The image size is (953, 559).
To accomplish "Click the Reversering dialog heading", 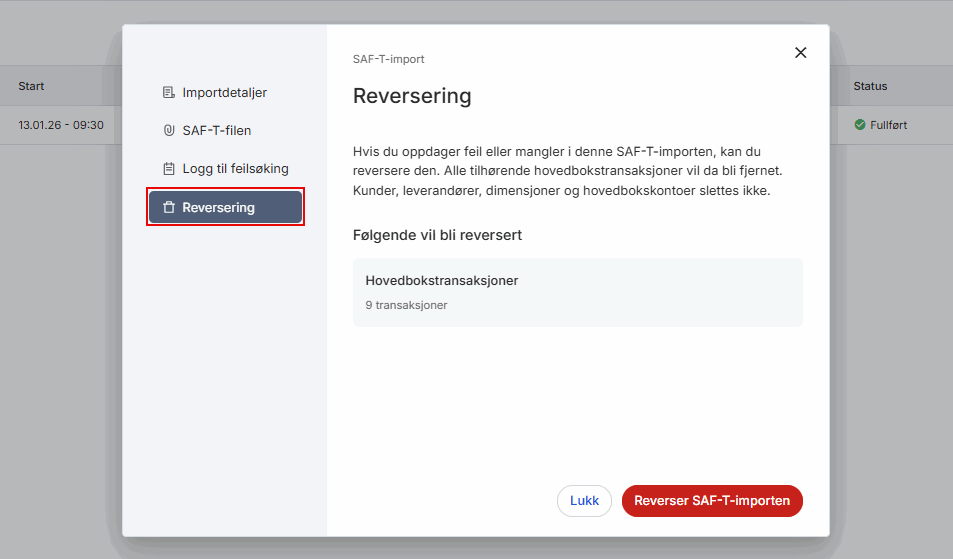I will point(412,97).
